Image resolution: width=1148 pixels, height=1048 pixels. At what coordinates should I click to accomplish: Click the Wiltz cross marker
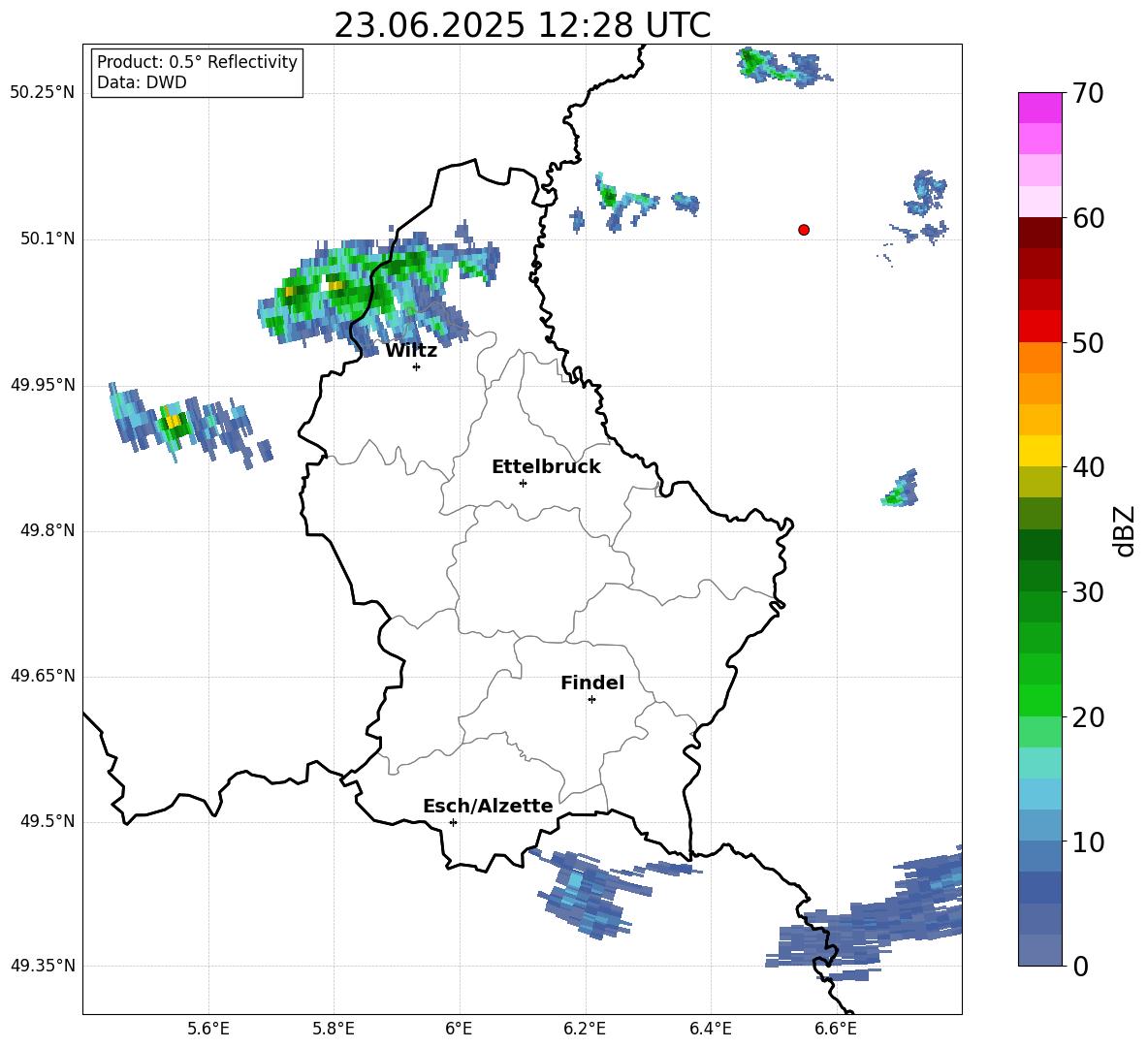[x=417, y=366]
